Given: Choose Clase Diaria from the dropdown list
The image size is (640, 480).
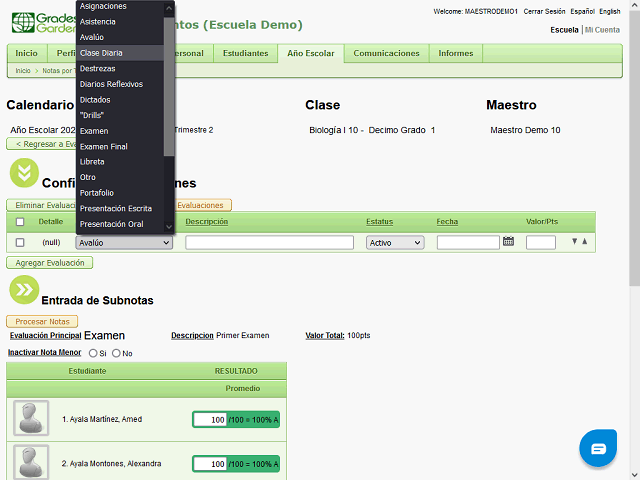Looking at the screenshot, I should point(101,52).
